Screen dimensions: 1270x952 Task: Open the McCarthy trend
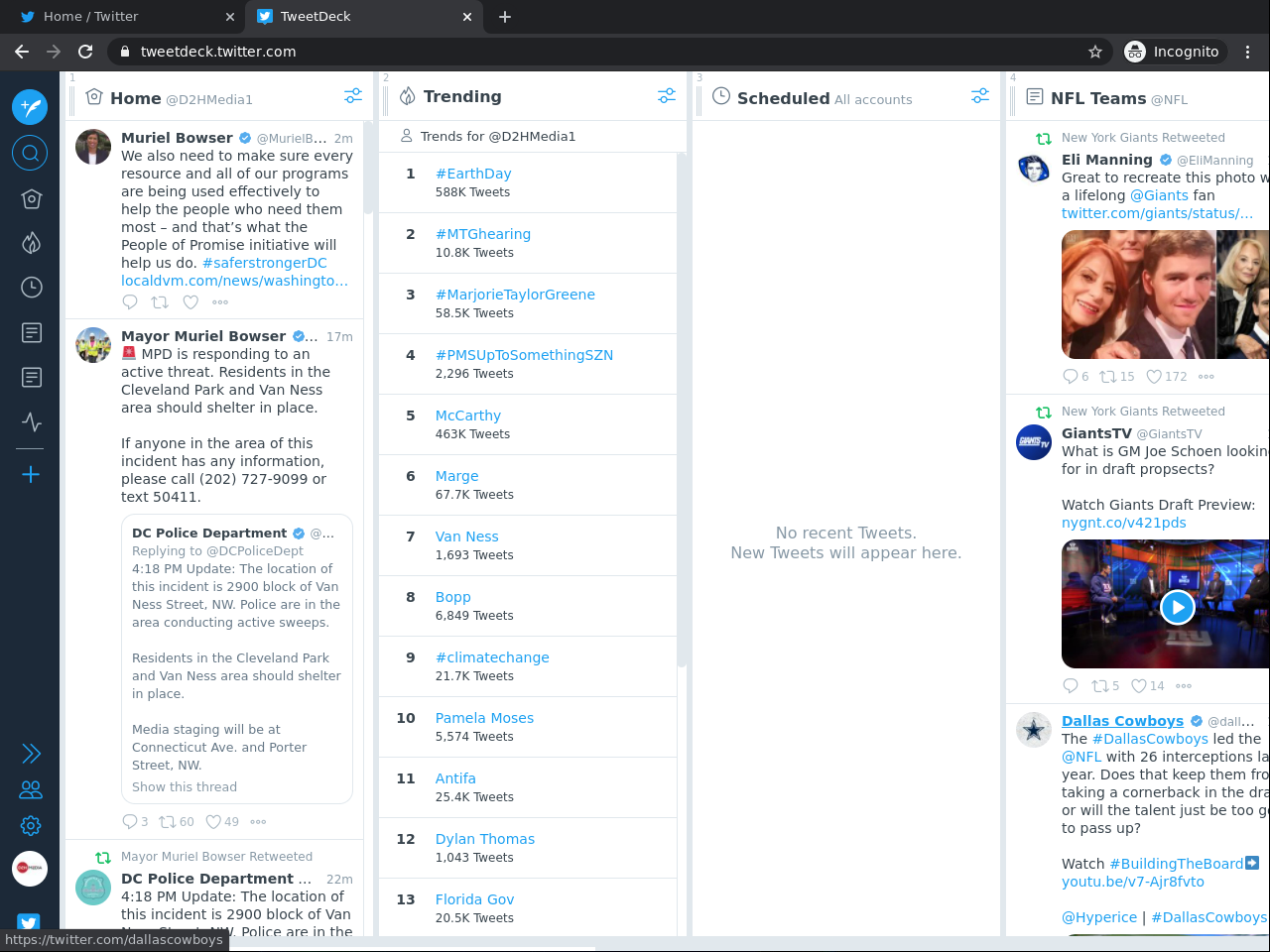468,416
